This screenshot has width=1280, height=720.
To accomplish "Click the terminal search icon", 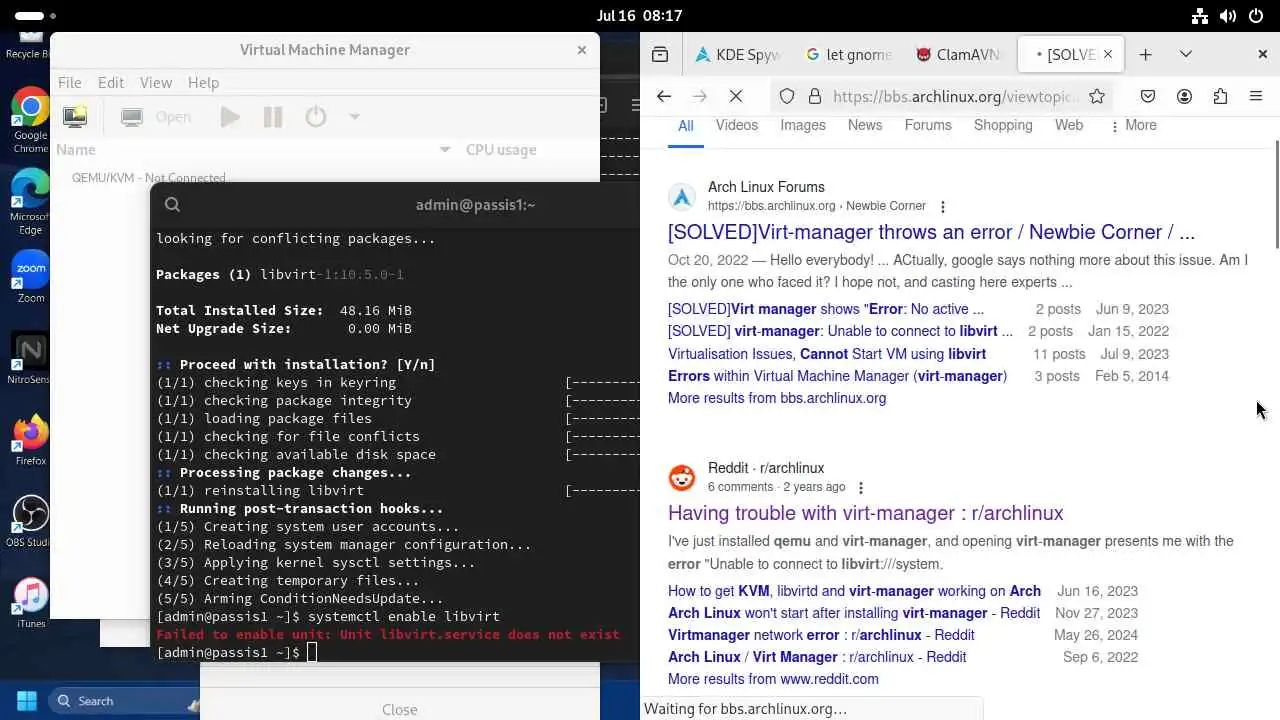I will pos(172,204).
